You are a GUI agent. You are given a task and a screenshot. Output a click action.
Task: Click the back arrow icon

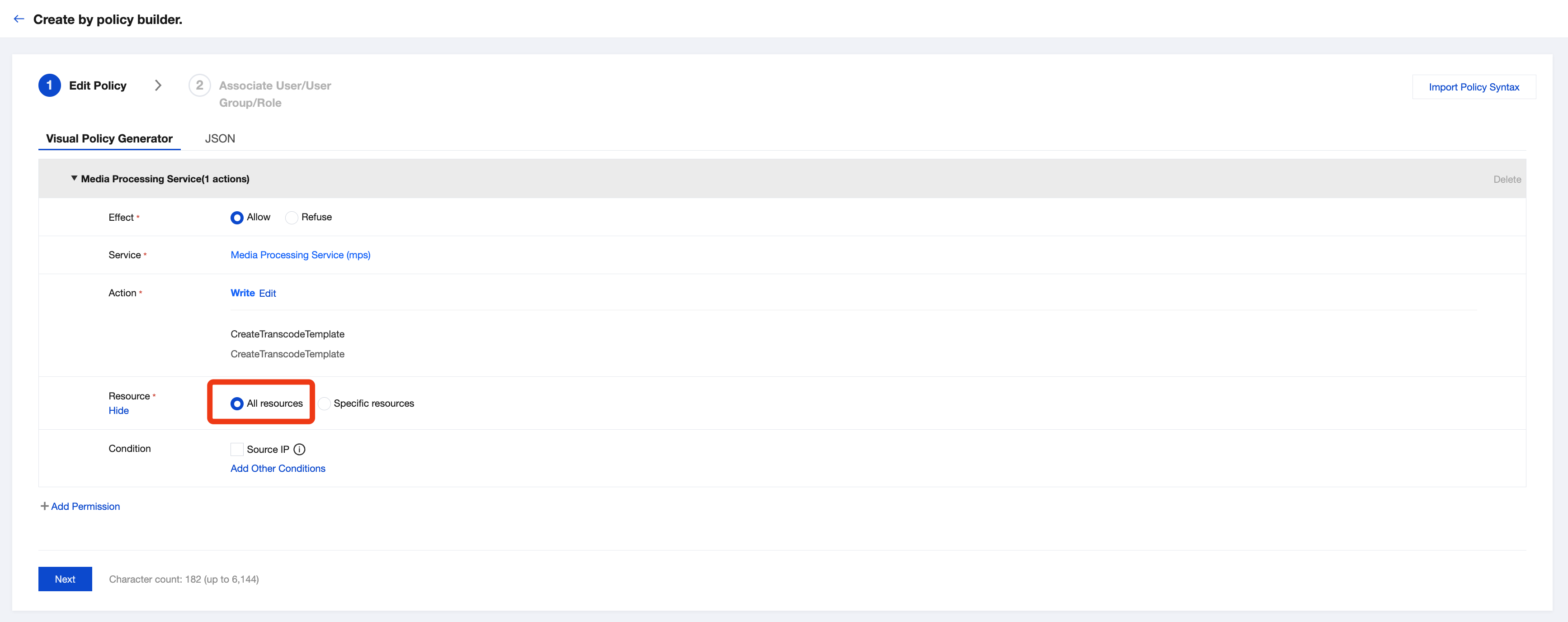pos(19,19)
